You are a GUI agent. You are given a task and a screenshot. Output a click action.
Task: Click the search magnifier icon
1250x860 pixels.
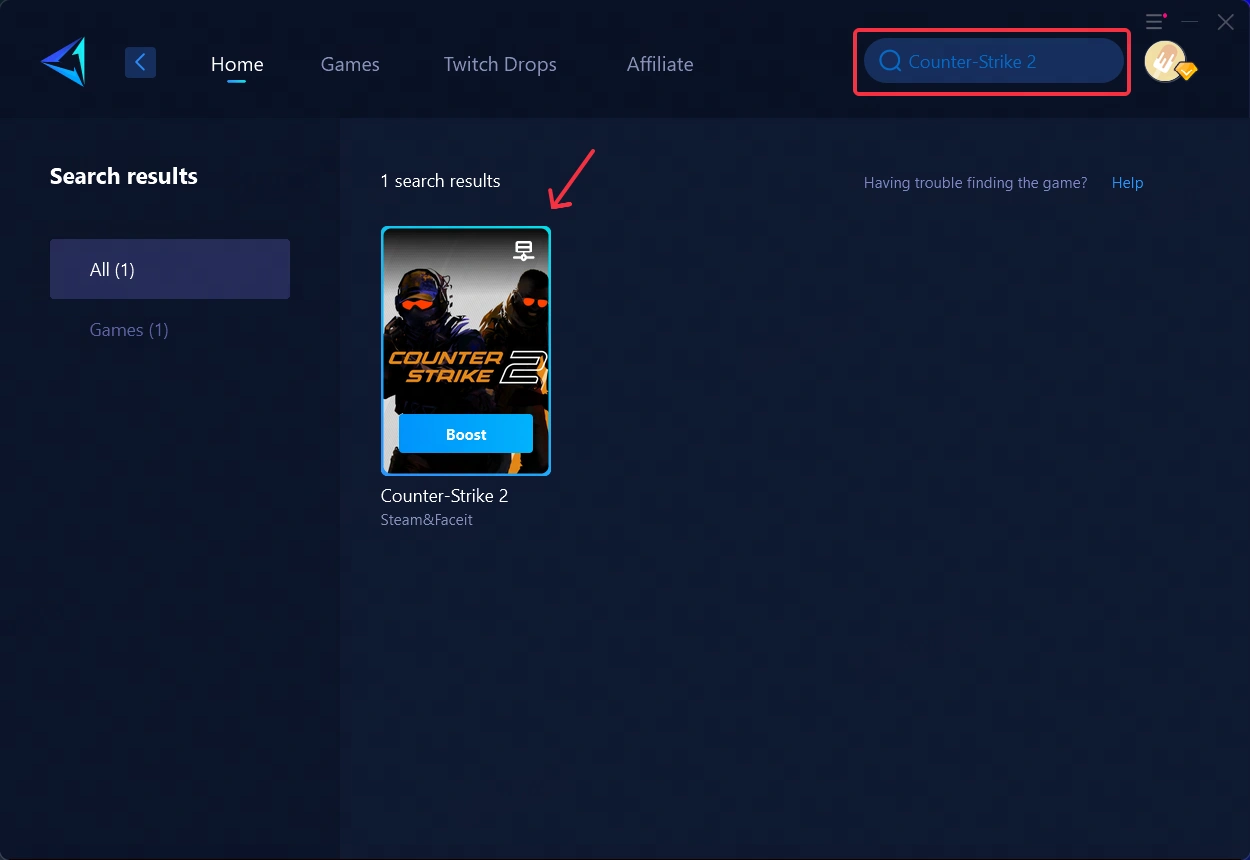[890, 62]
